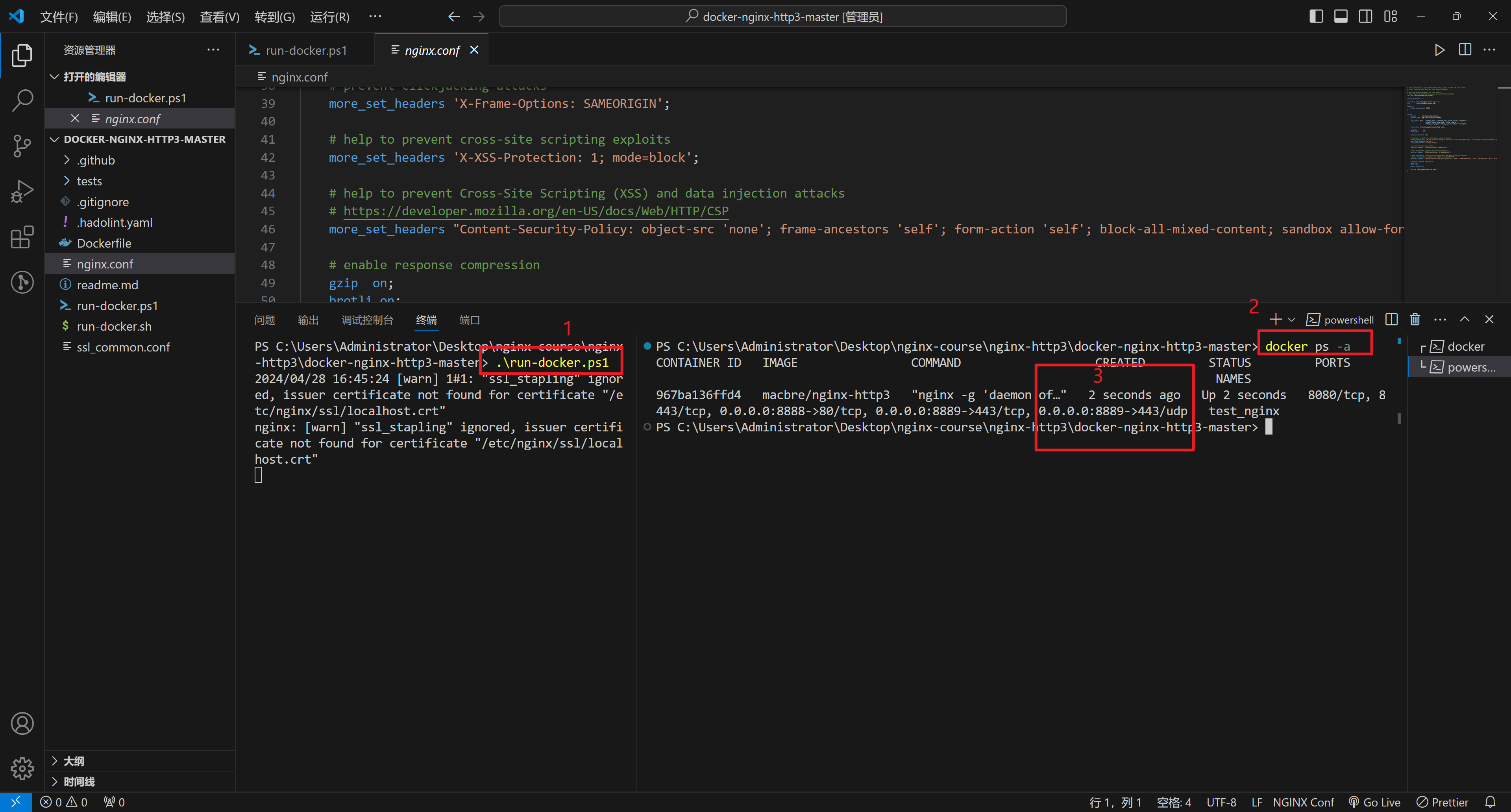
Task: Click the remote window status bar icon
Action: coord(16,802)
